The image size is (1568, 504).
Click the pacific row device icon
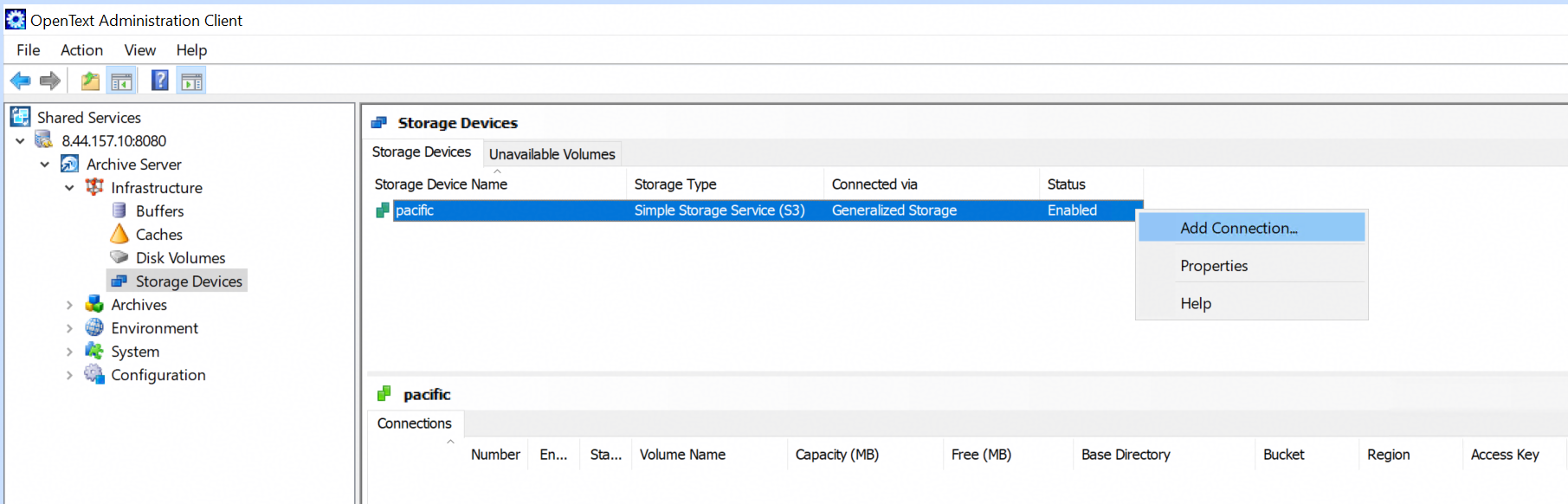(382, 210)
